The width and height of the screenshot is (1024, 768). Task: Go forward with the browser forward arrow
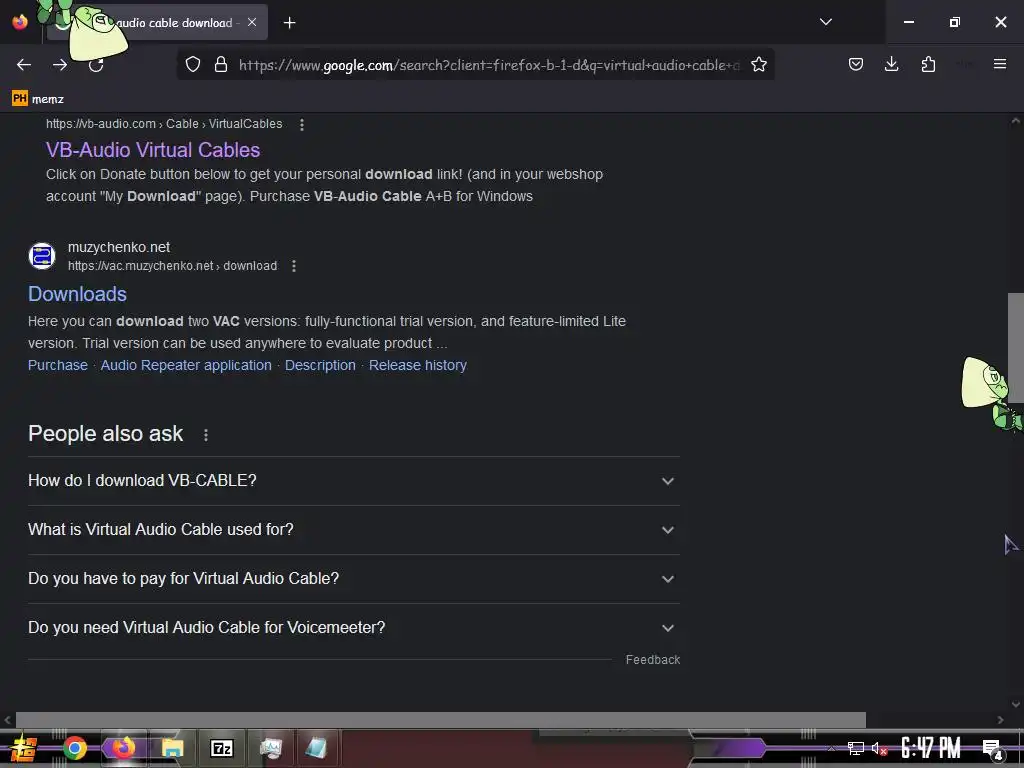60,65
